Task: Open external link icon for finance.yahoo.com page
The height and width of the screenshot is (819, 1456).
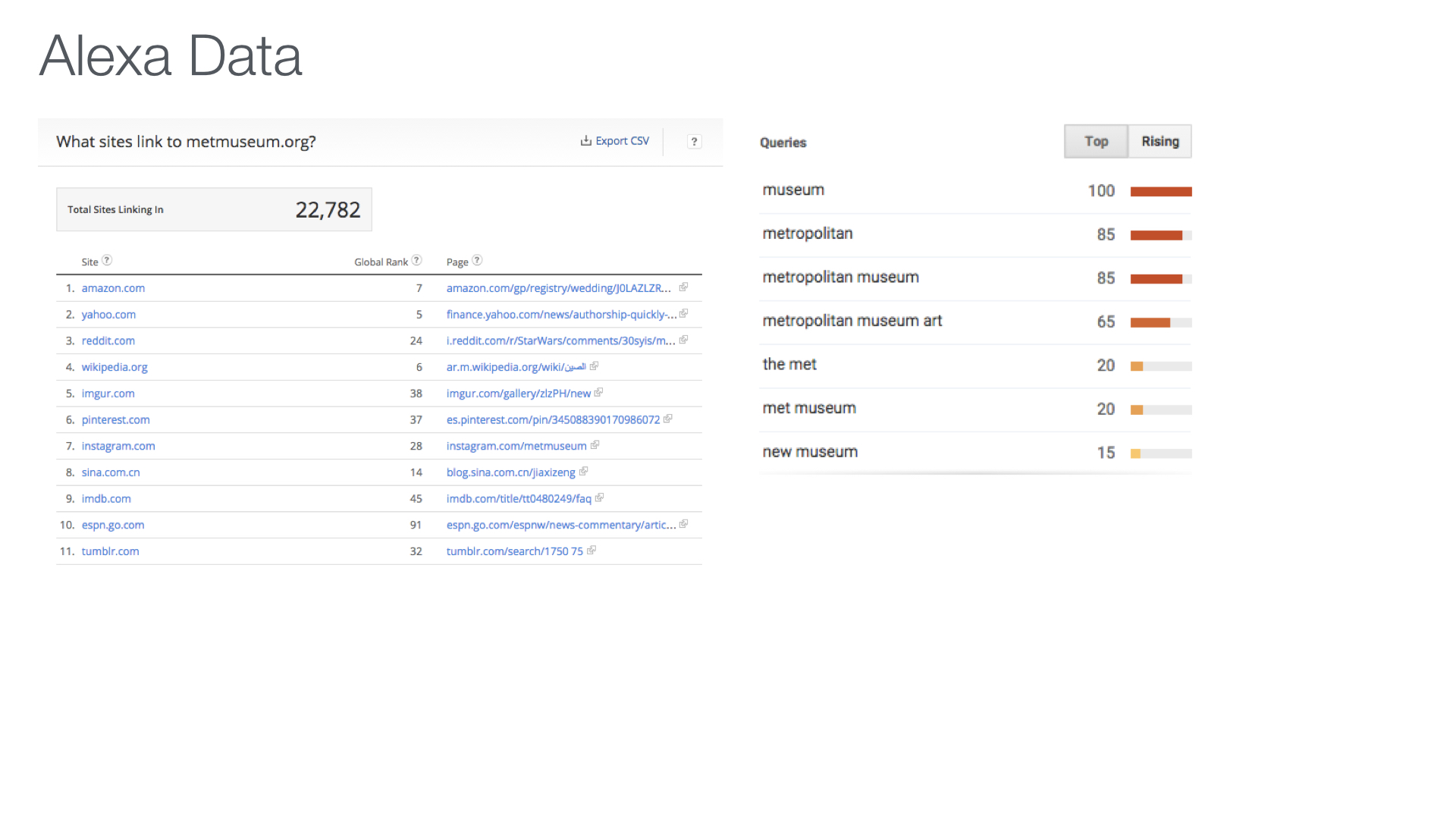Action: pyautogui.click(x=683, y=313)
